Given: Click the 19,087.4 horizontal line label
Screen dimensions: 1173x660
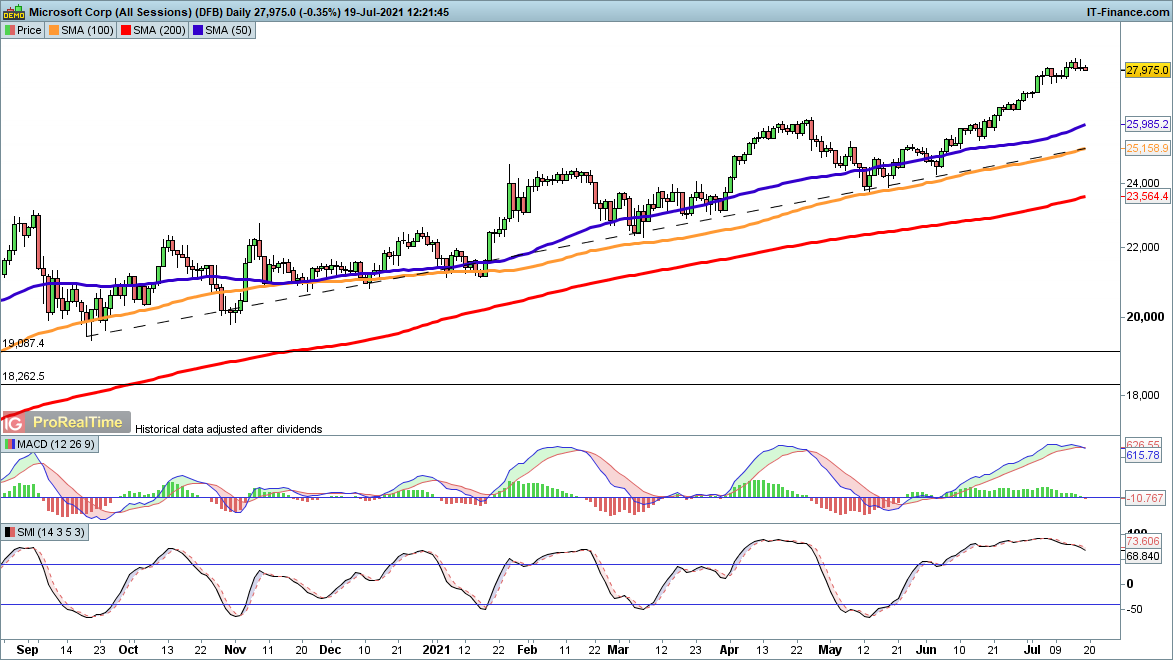Looking at the screenshot, I should pos(23,343).
